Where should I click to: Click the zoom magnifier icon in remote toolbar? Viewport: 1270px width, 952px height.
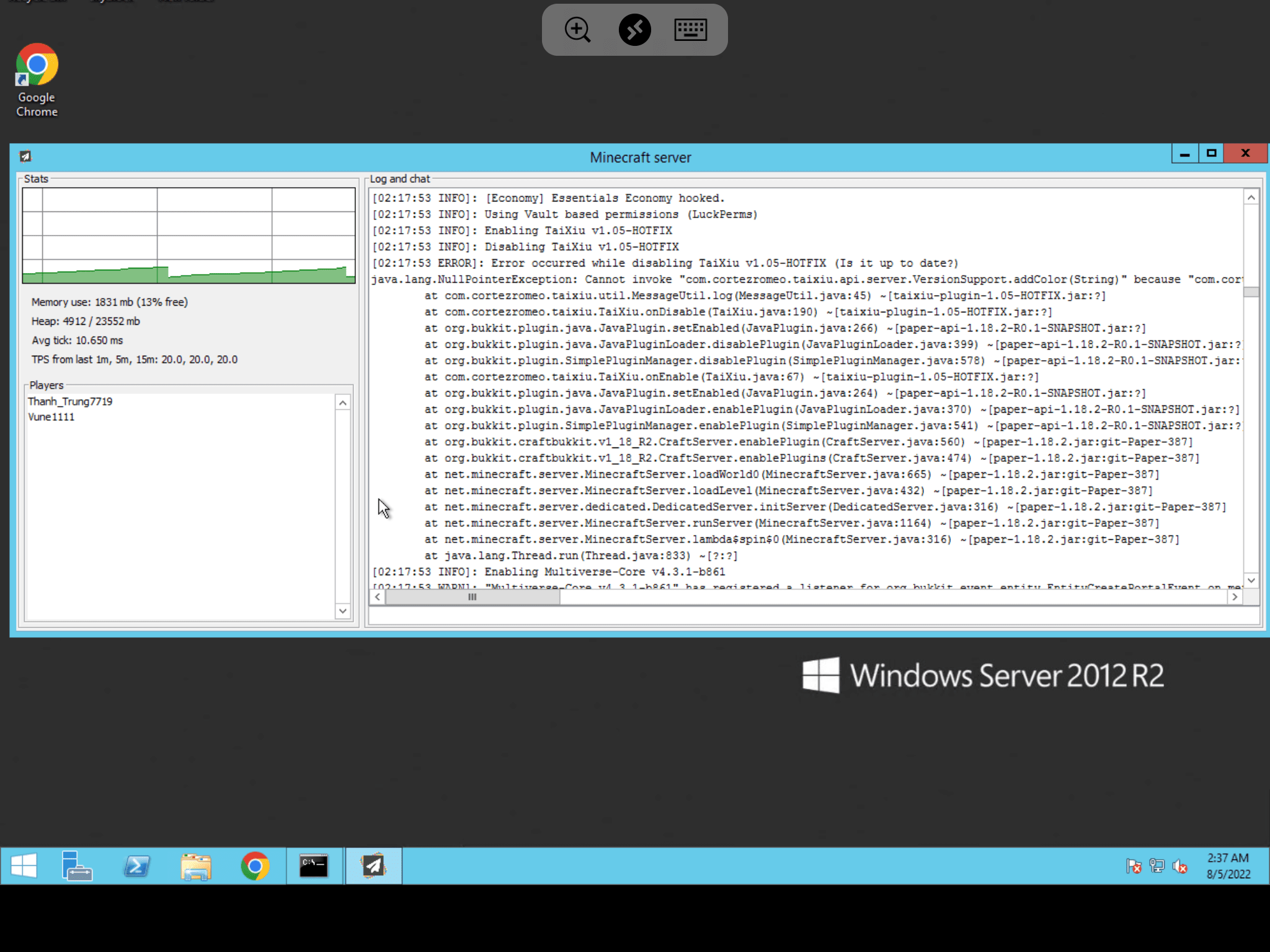click(x=577, y=30)
